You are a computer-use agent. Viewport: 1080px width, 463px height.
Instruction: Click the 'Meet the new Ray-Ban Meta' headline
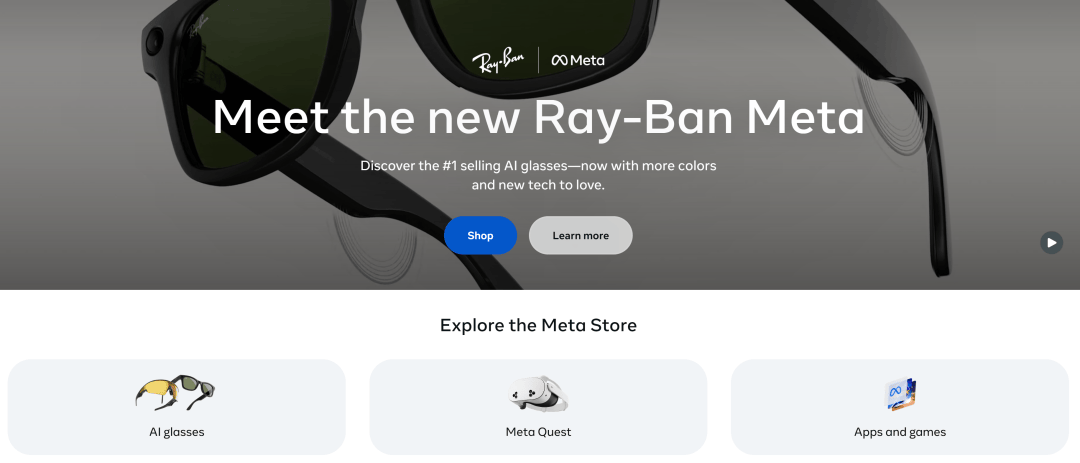[x=538, y=117]
